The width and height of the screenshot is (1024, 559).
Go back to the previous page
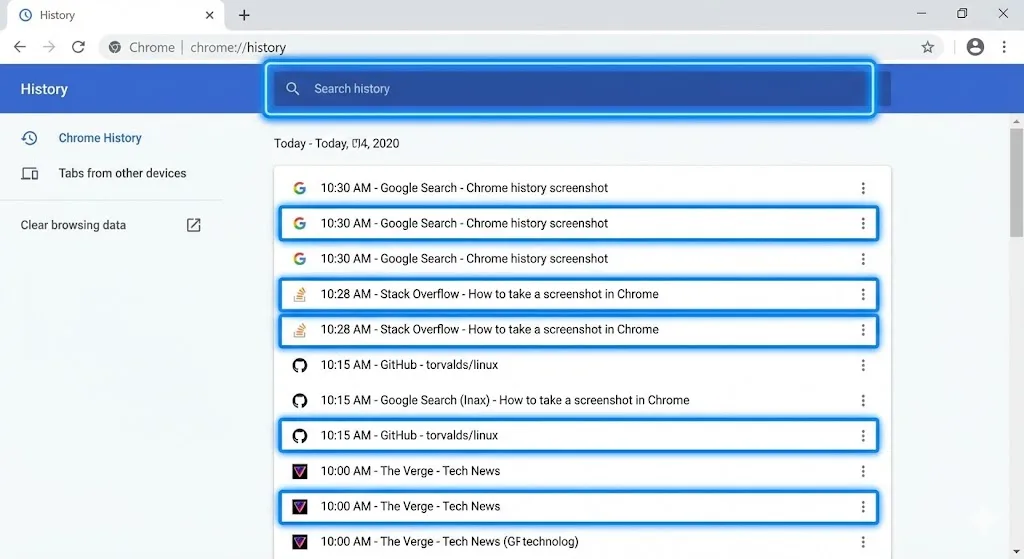click(x=20, y=47)
